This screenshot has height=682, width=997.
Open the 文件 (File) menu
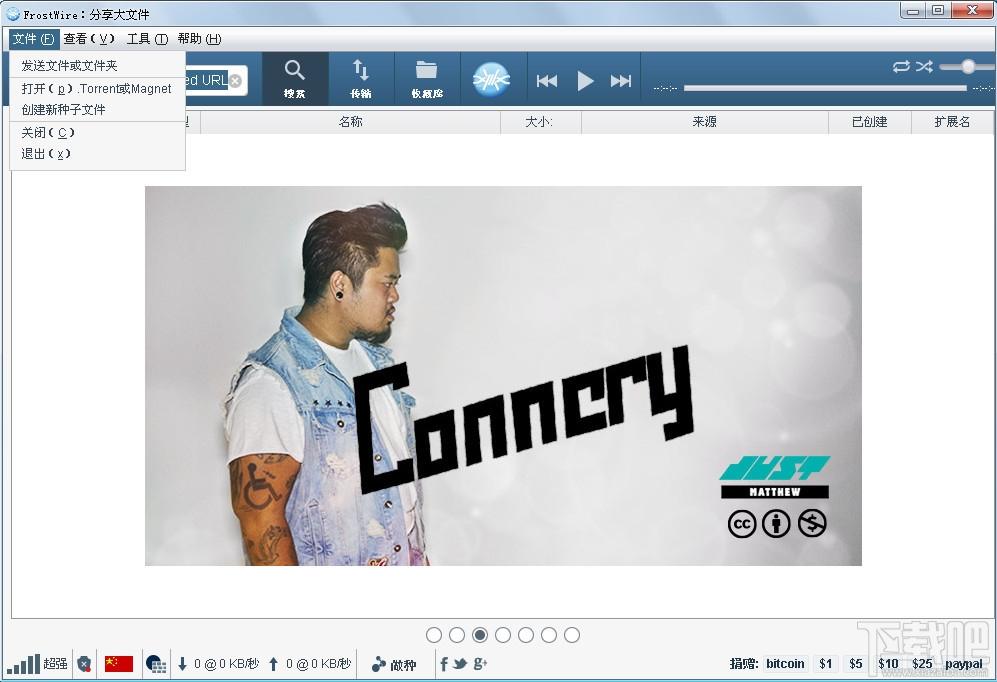34,39
